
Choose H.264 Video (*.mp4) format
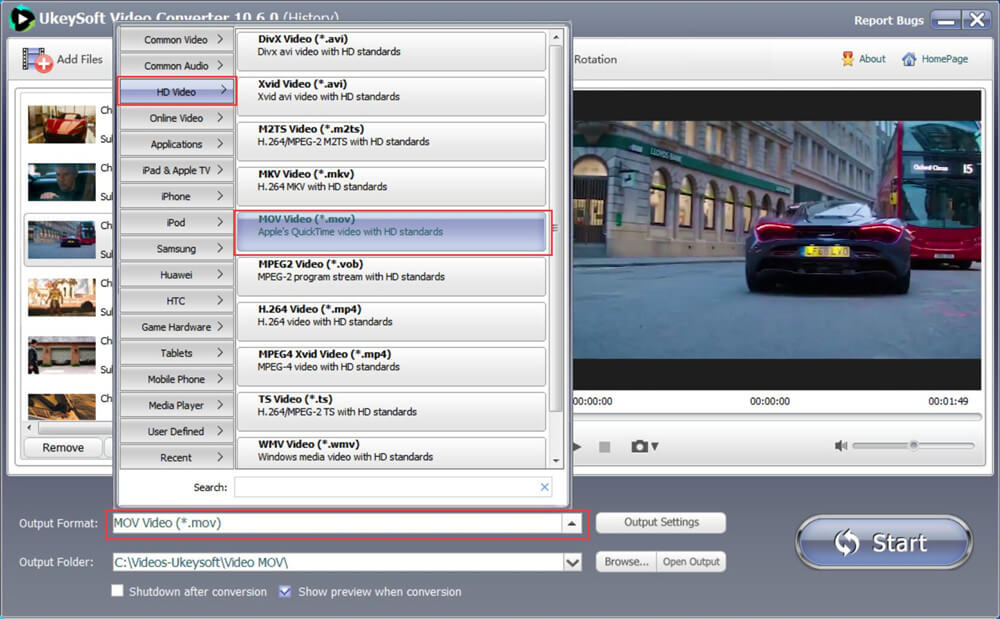[x=392, y=321]
